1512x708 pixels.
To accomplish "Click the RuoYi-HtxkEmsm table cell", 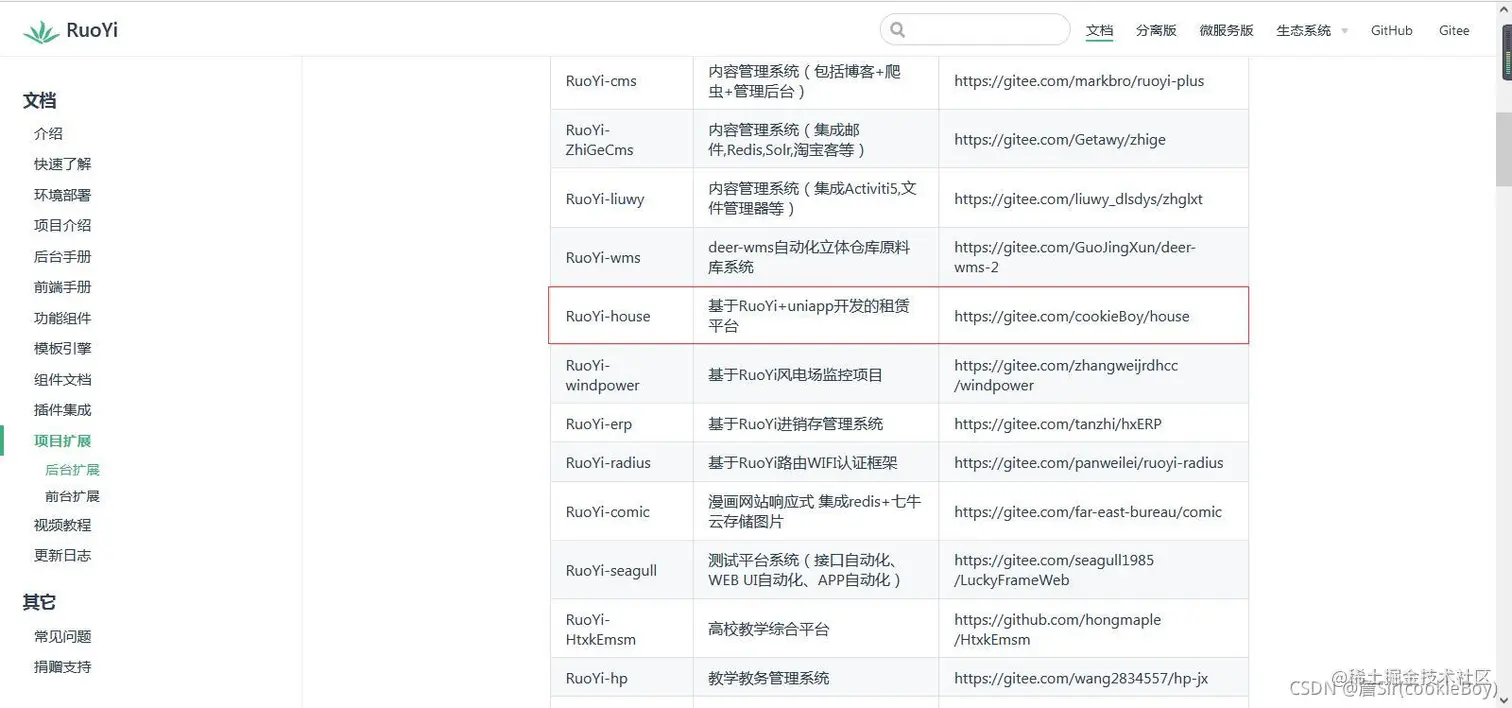I will pyautogui.click(x=621, y=629).
